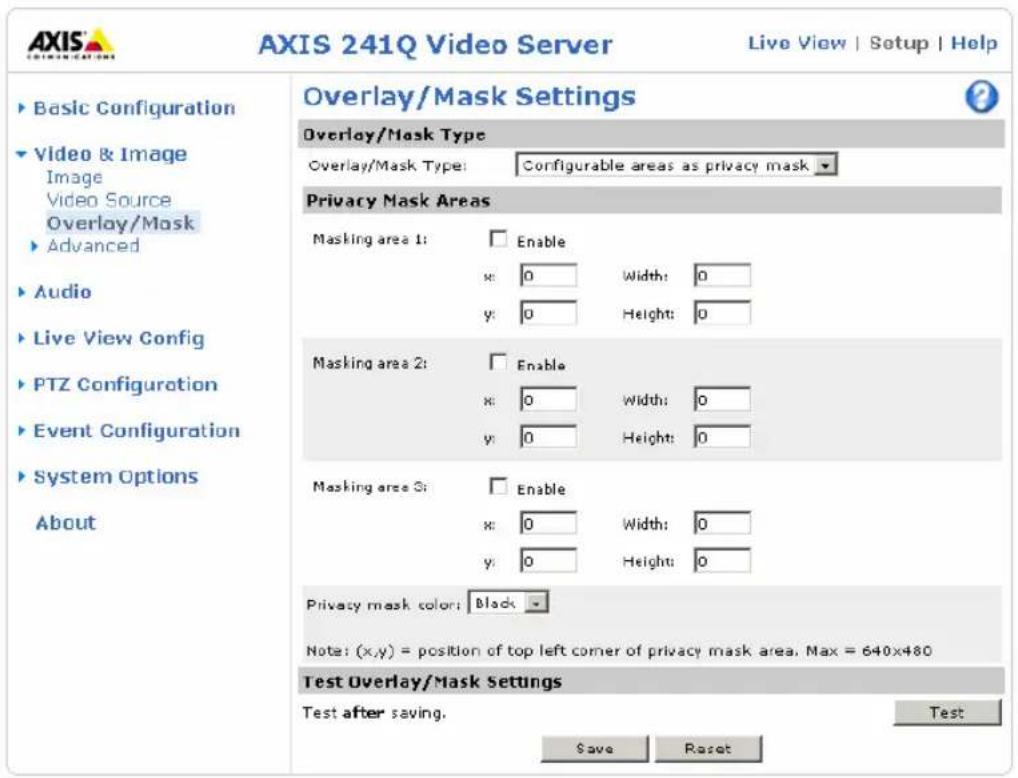This screenshot has height=778, width=1018.
Task: Open the About page
Action: [66, 523]
